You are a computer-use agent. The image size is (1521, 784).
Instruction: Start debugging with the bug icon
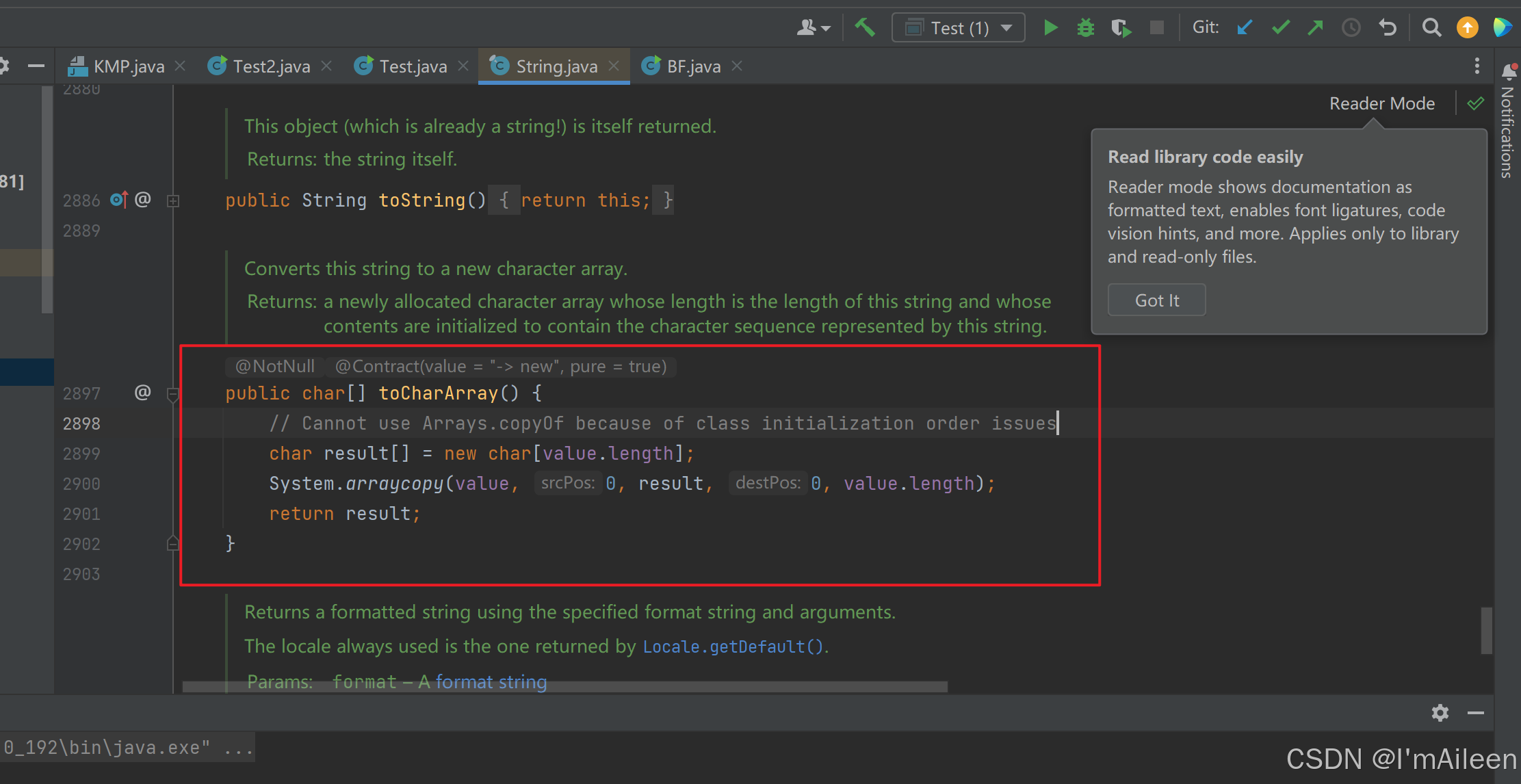(x=1085, y=27)
